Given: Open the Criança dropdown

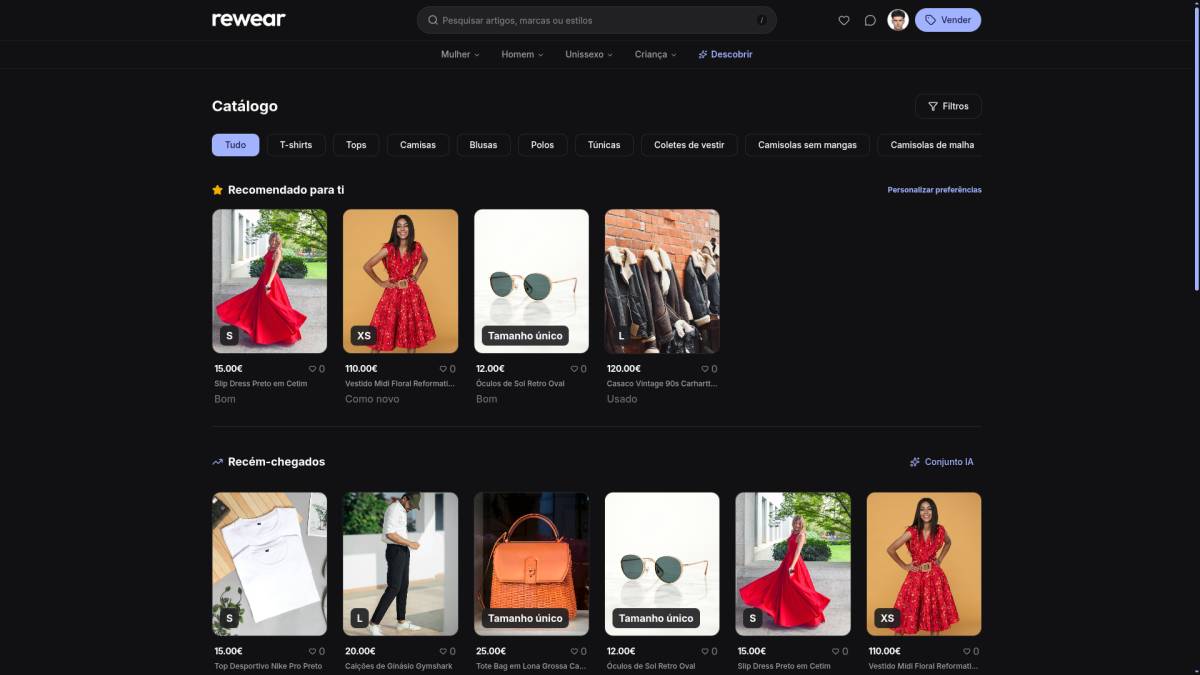Looking at the screenshot, I should click(x=655, y=54).
